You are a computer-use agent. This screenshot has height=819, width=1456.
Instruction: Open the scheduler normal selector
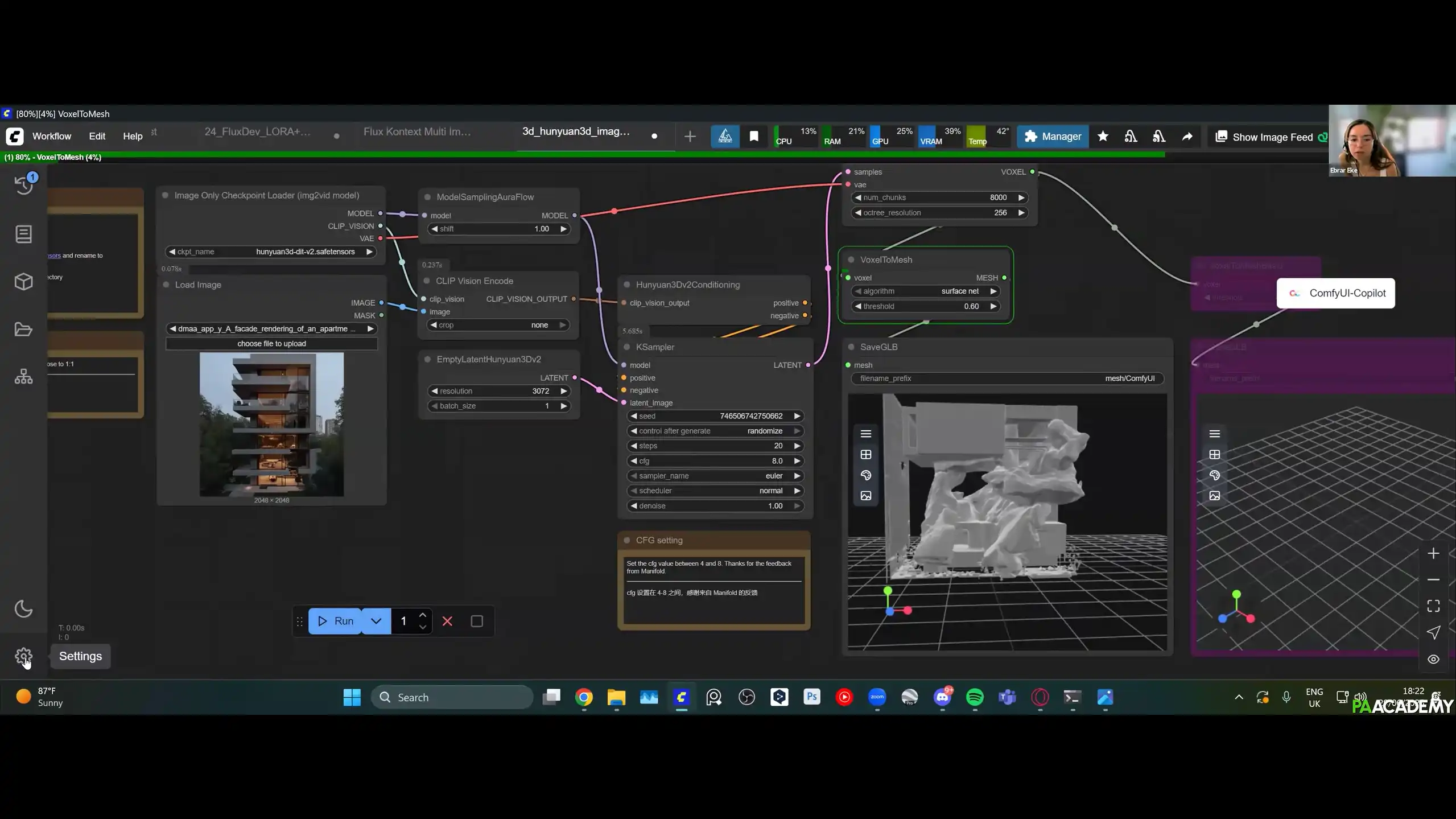tap(715, 491)
